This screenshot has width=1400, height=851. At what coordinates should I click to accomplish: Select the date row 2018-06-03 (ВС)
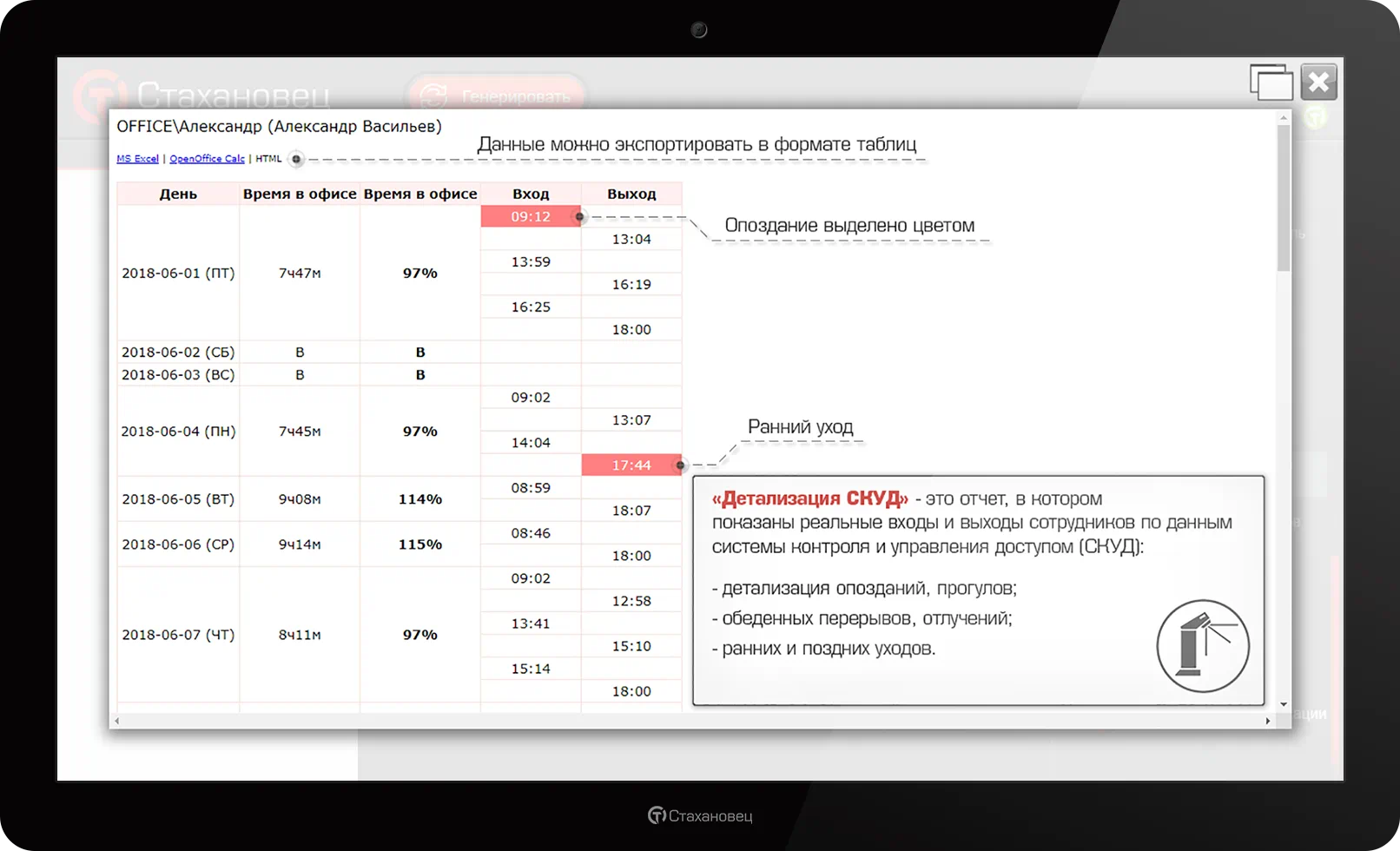tap(178, 374)
